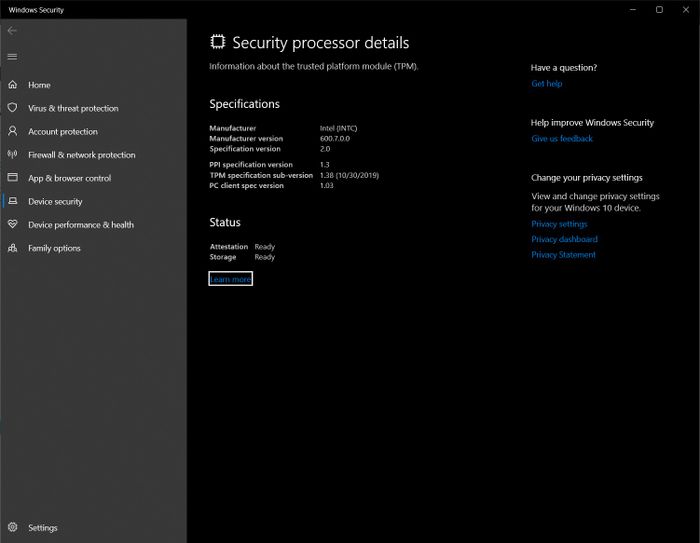Screen dimensions: 700x543
Task: Click the App & browser control icon
Action: pyautogui.click(x=12, y=178)
